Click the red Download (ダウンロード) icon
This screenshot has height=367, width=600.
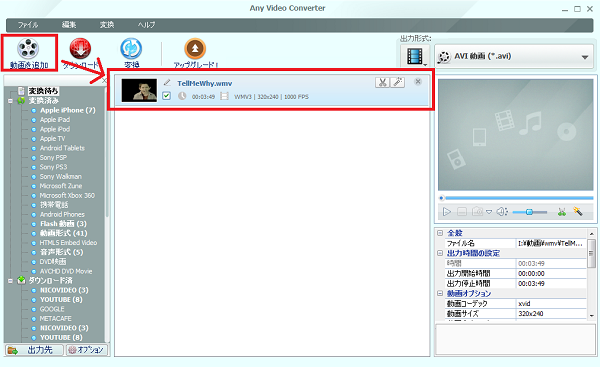80,48
